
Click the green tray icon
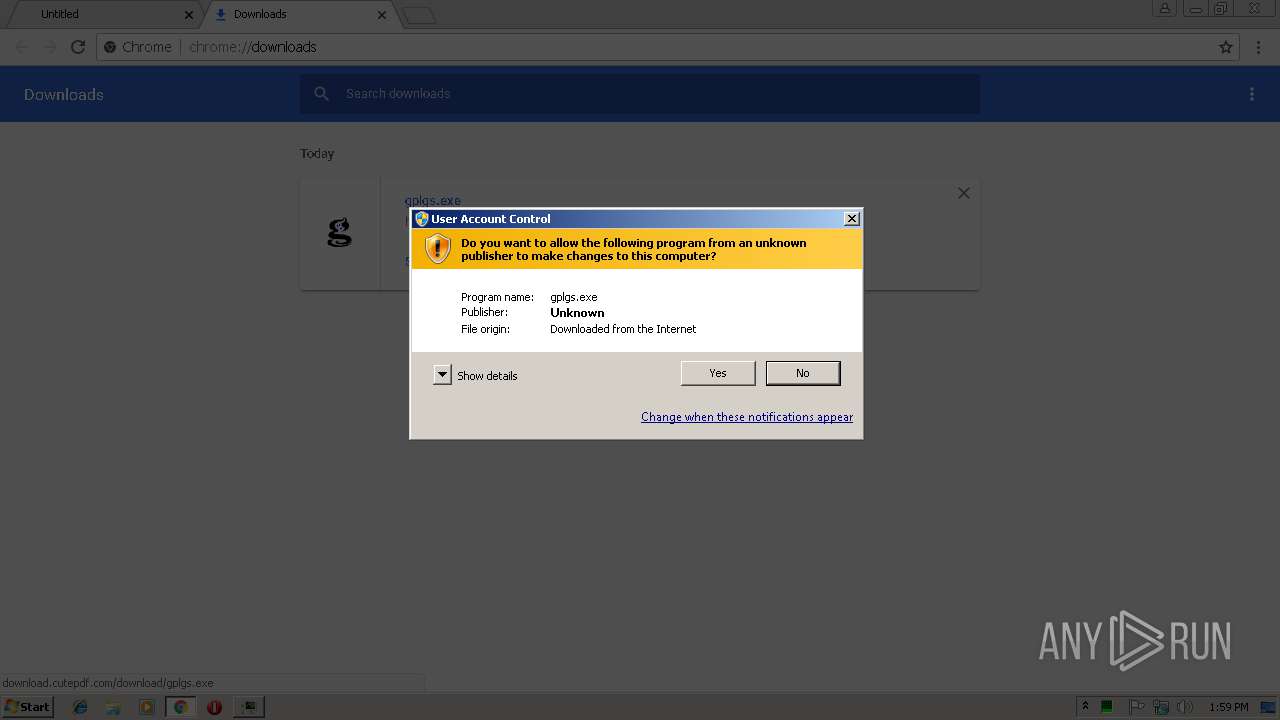tap(1107, 707)
